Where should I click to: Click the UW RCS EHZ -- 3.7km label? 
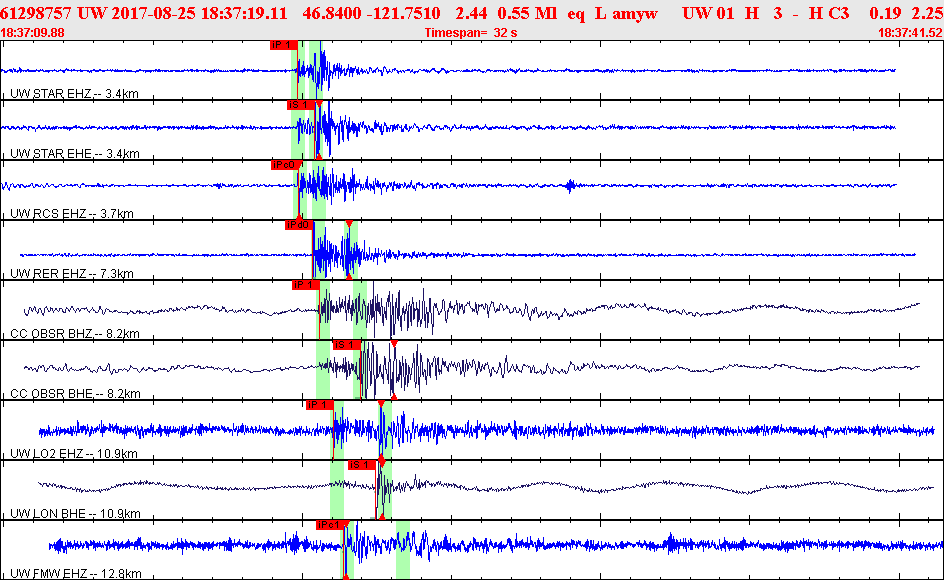72,213
